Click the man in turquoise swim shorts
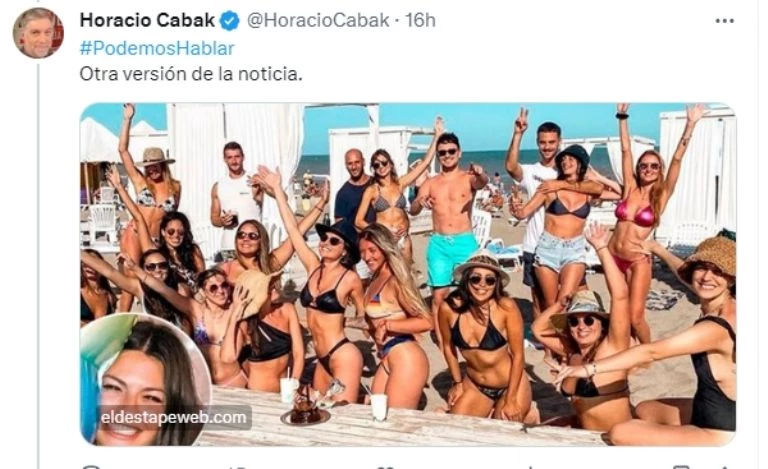Screen dimensions: 768x469 448,215
